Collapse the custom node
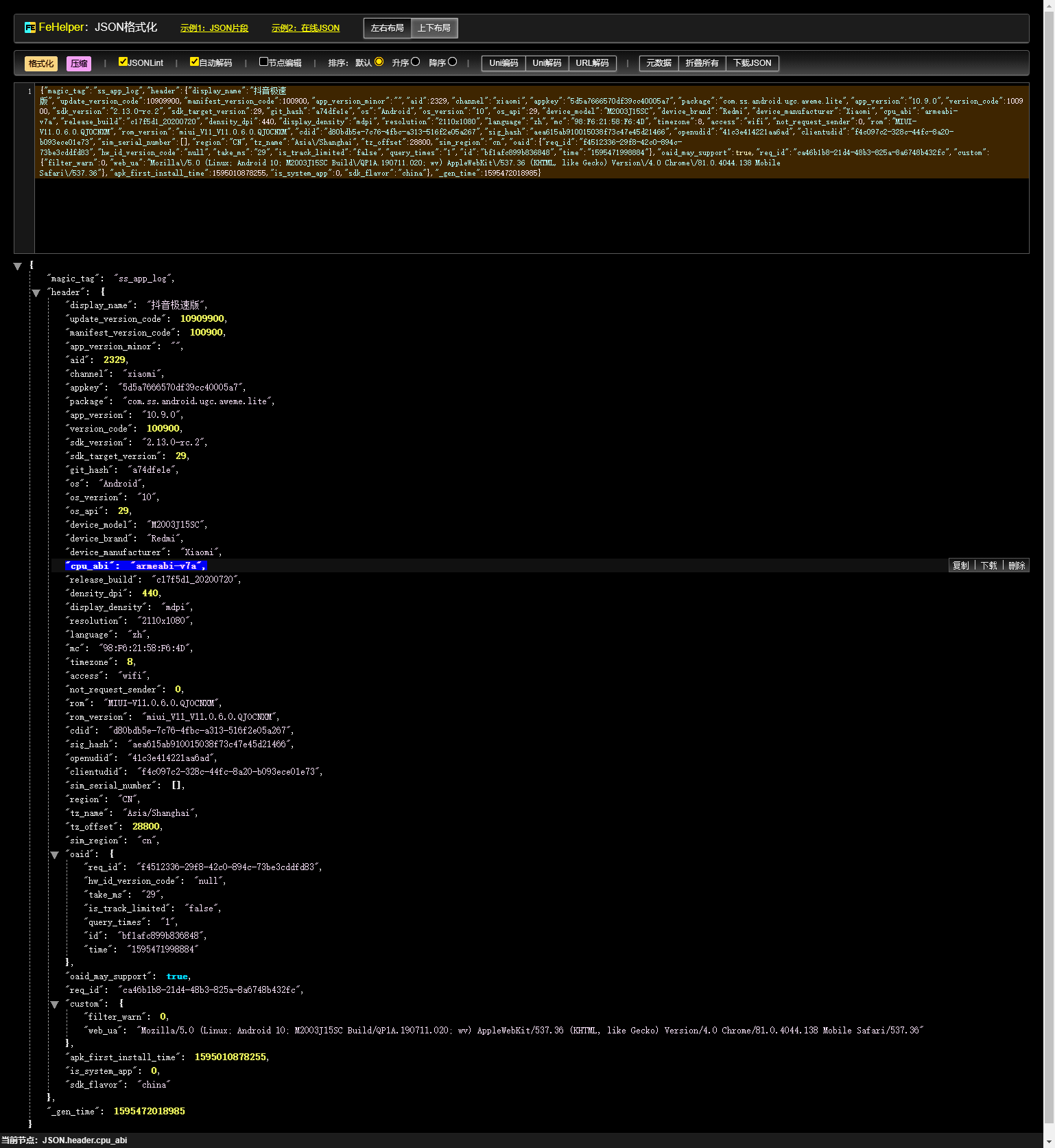Viewport: 1055px width, 1148px height. coord(55,1005)
